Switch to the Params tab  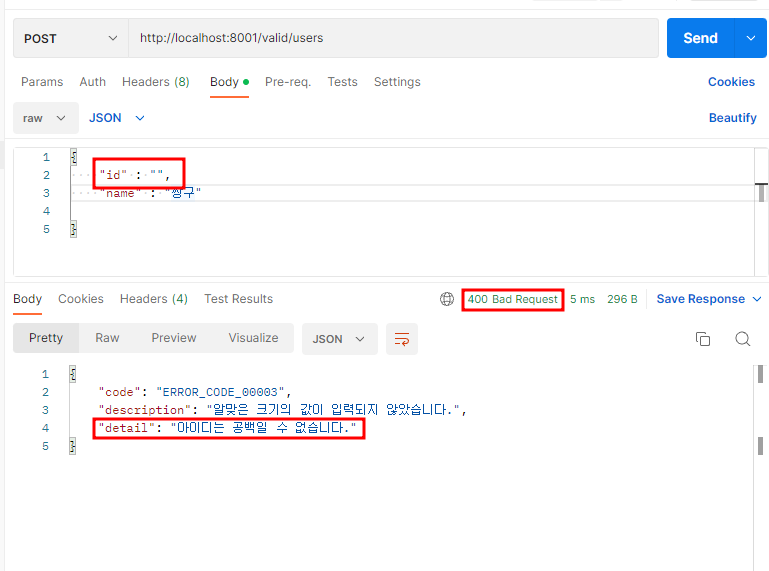(42, 82)
